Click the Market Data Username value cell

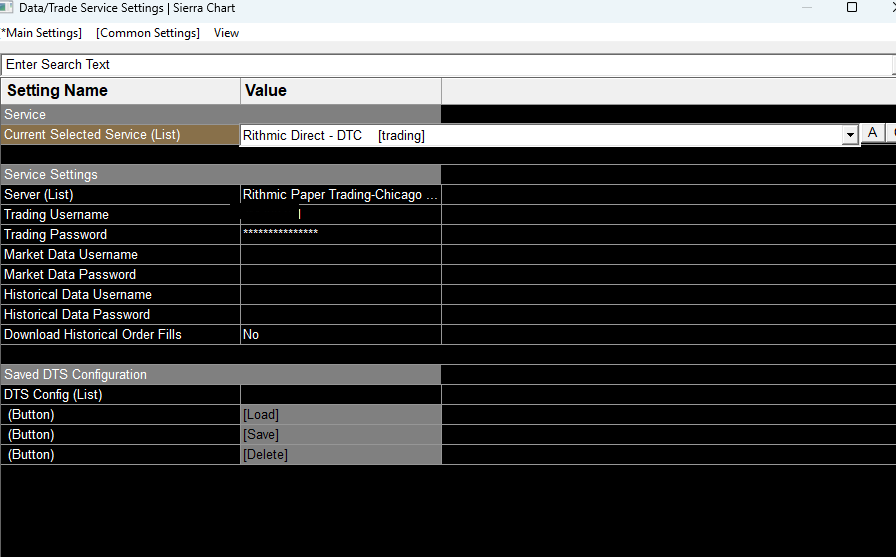tap(341, 255)
